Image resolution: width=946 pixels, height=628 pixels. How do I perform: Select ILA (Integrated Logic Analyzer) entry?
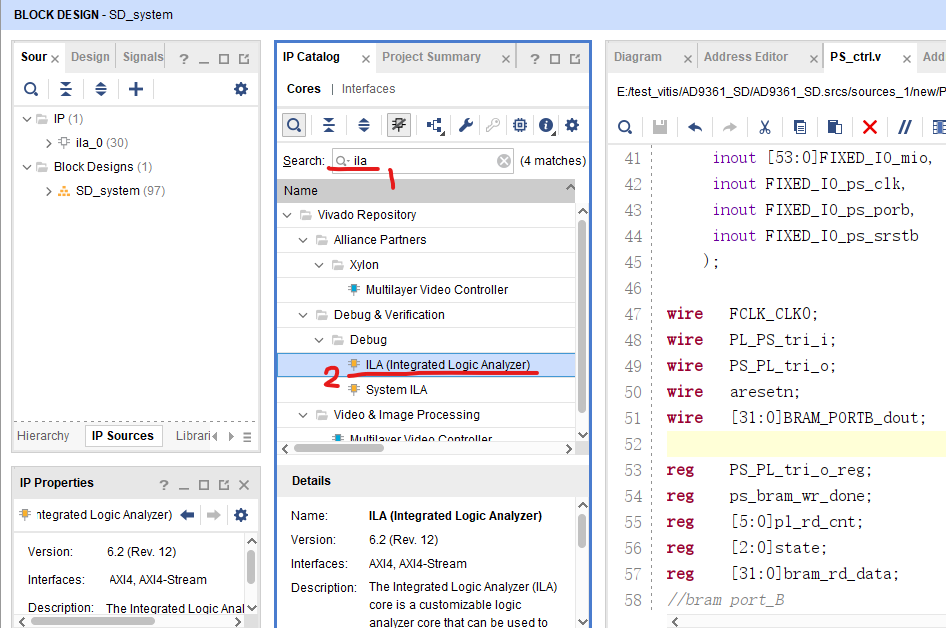pyautogui.click(x=427, y=365)
